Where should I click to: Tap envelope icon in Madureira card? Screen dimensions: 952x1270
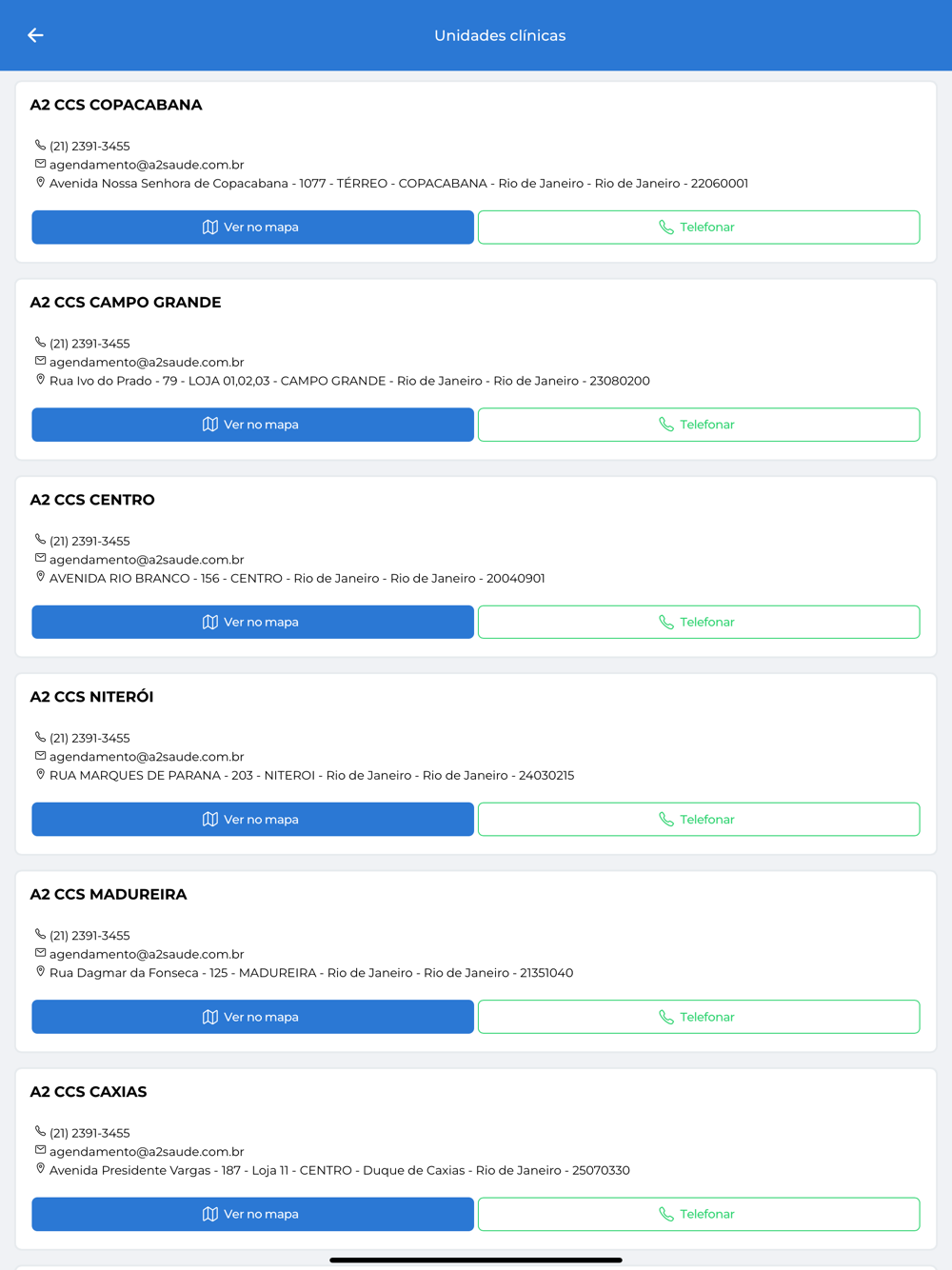pos(40,953)
